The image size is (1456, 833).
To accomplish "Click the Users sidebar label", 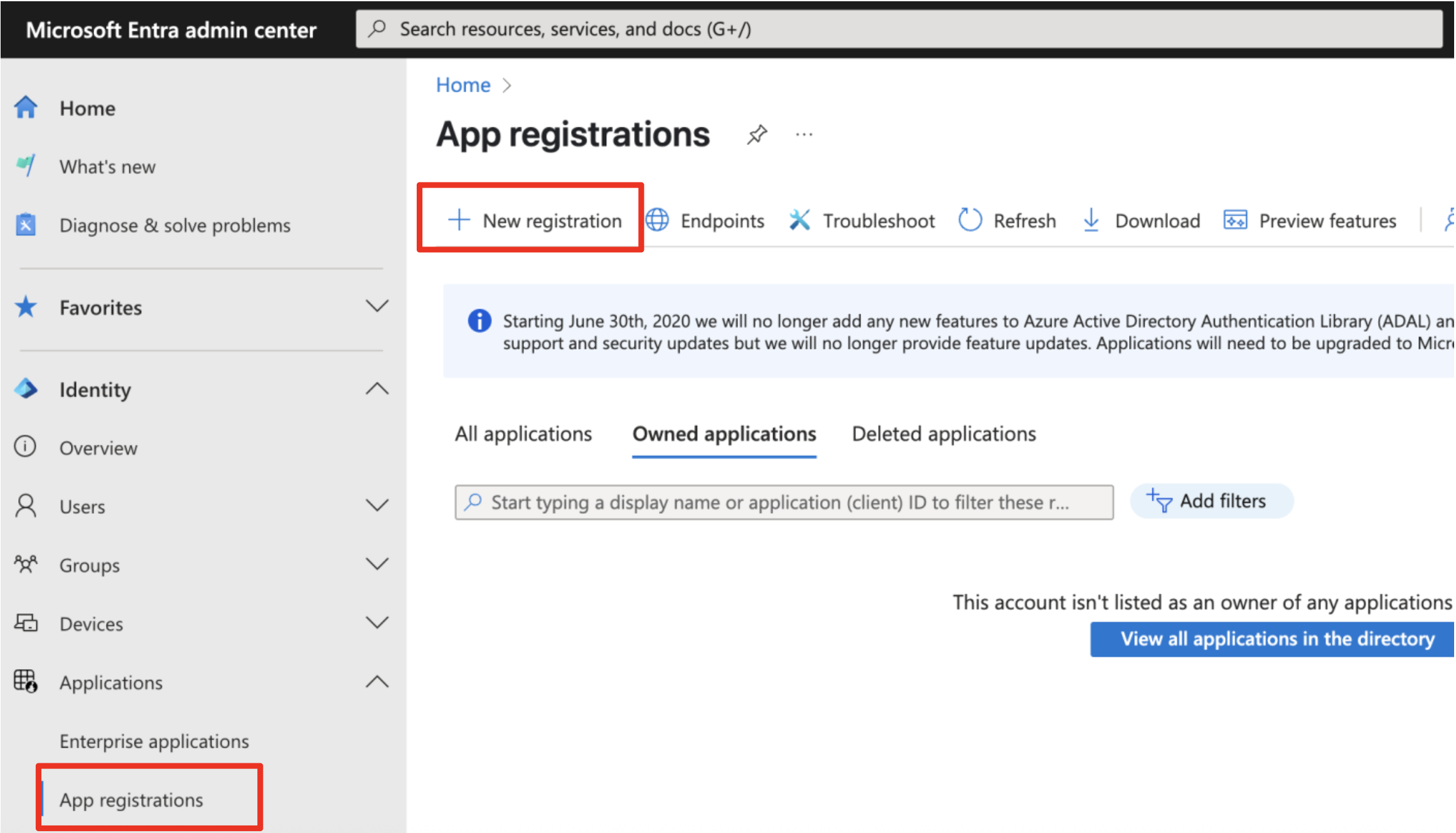I will pyautogui.click(x=82, y=506).
